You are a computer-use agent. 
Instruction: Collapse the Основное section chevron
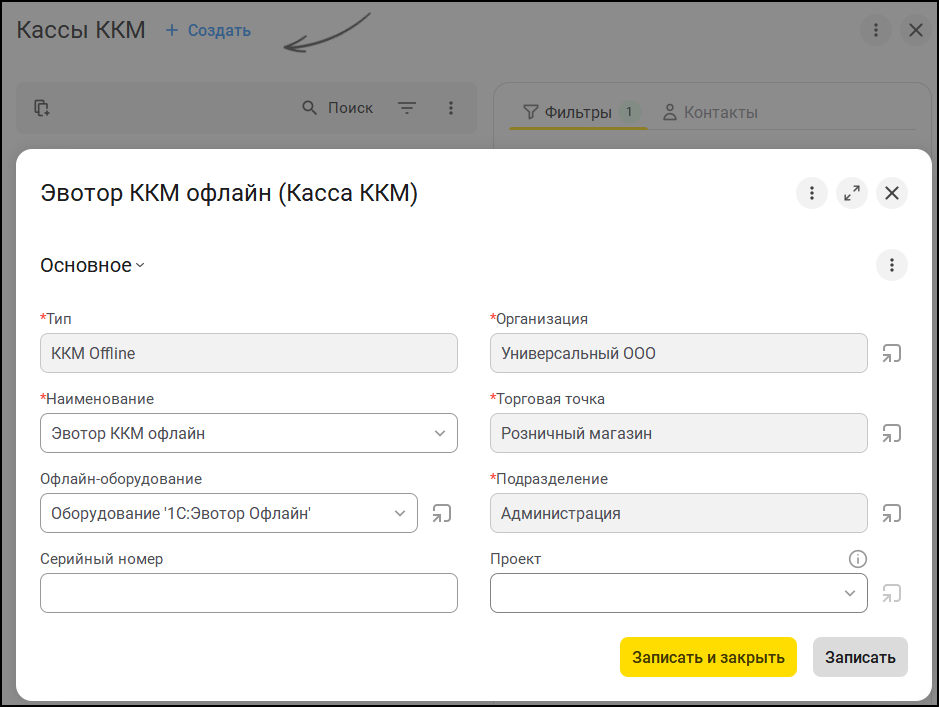(140, 265)
